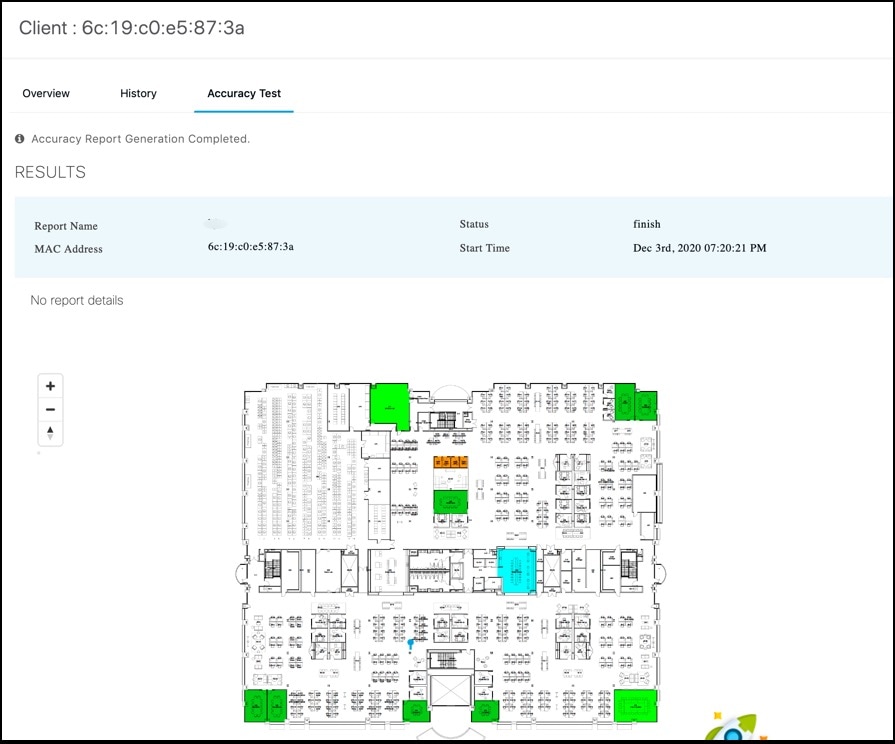Click the Start Time timestamp Dec 3rd 2020

pyautogui.click(x=700, y=248)
